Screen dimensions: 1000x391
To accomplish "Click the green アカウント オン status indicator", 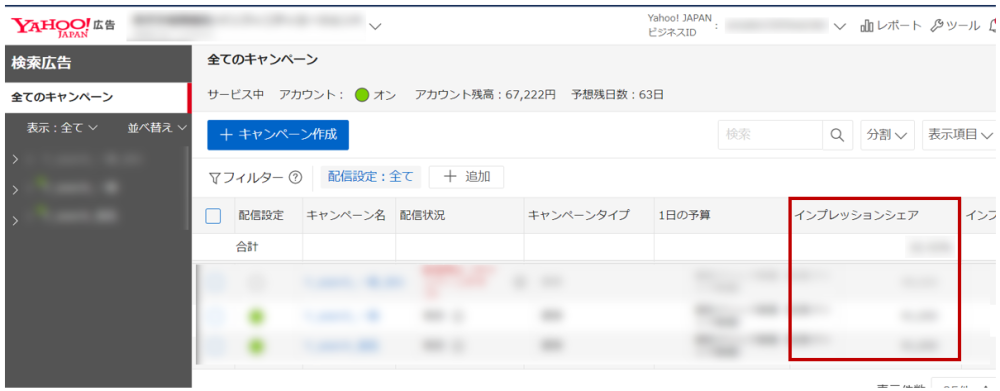I will [x=362, y=96].
